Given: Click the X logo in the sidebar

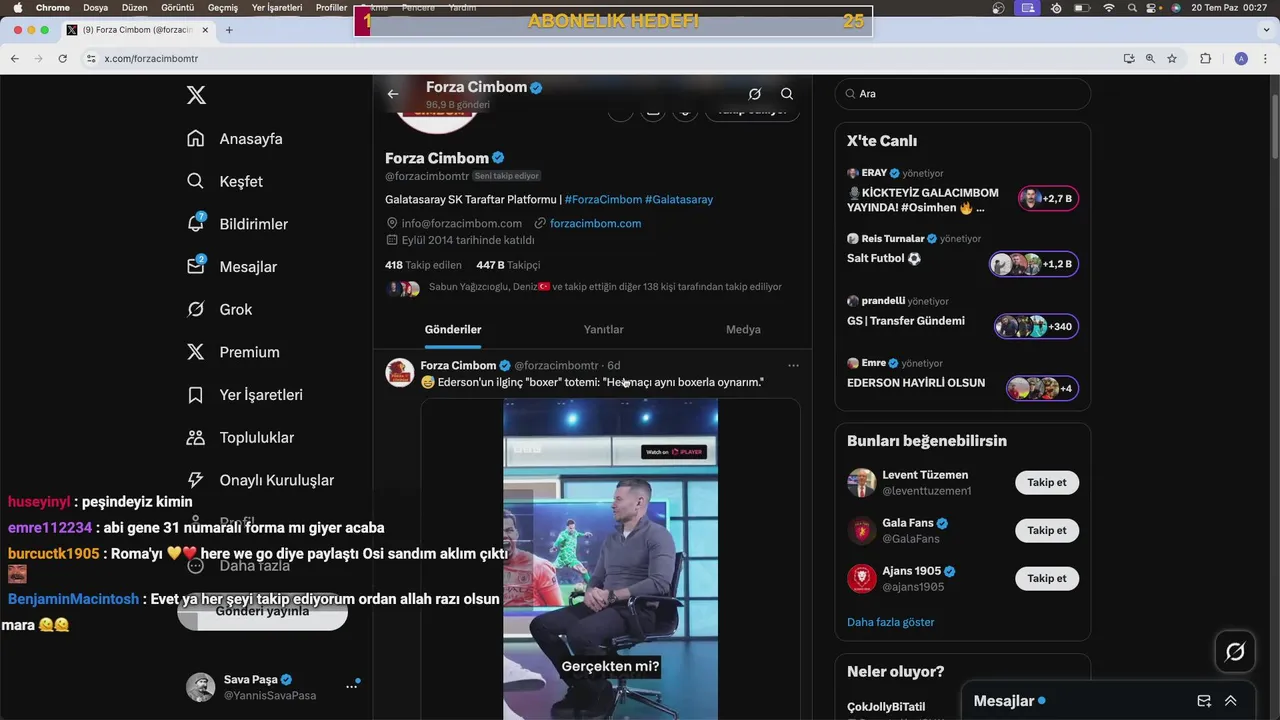Looking at the screenshot, I should [196, 95].
